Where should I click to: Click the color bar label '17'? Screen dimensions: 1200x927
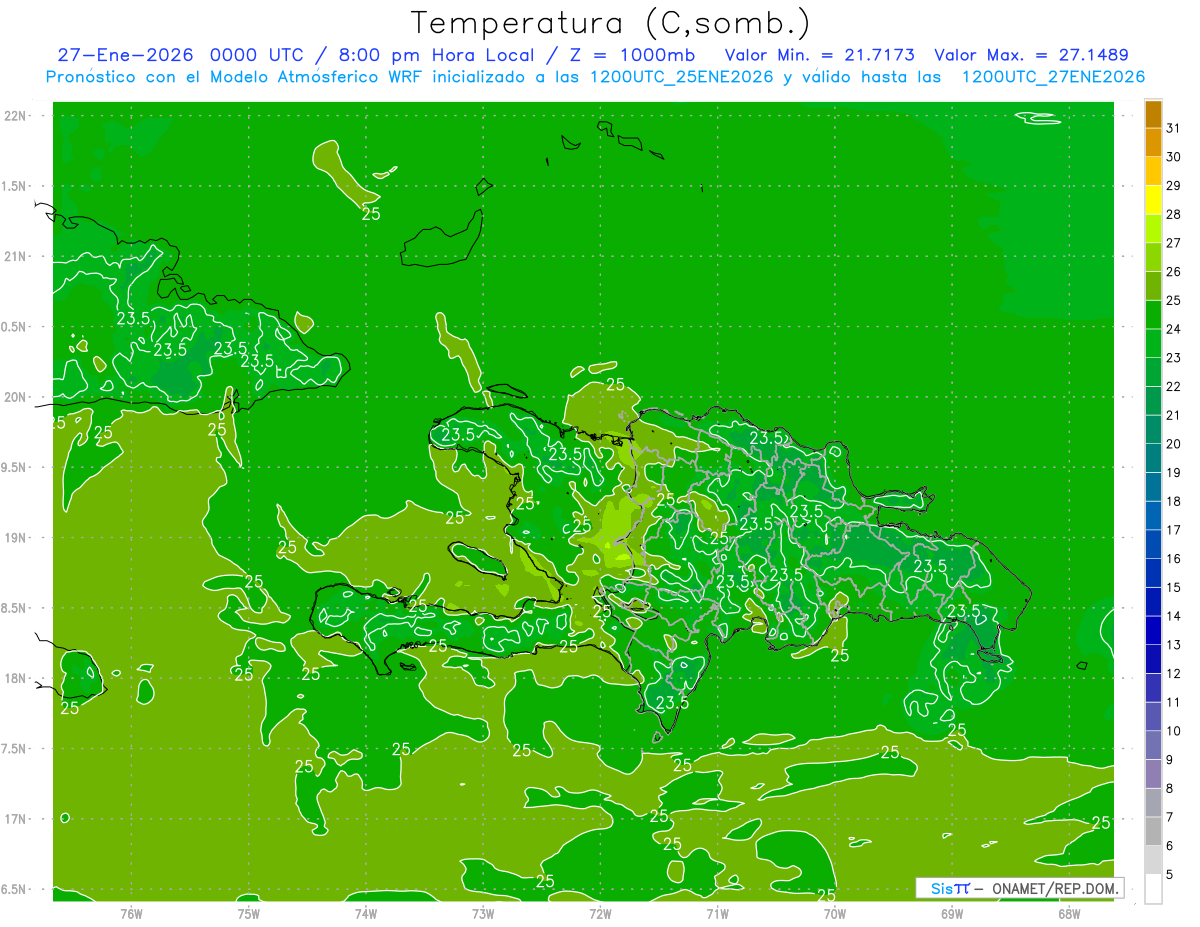click(x=1174, y=530)
